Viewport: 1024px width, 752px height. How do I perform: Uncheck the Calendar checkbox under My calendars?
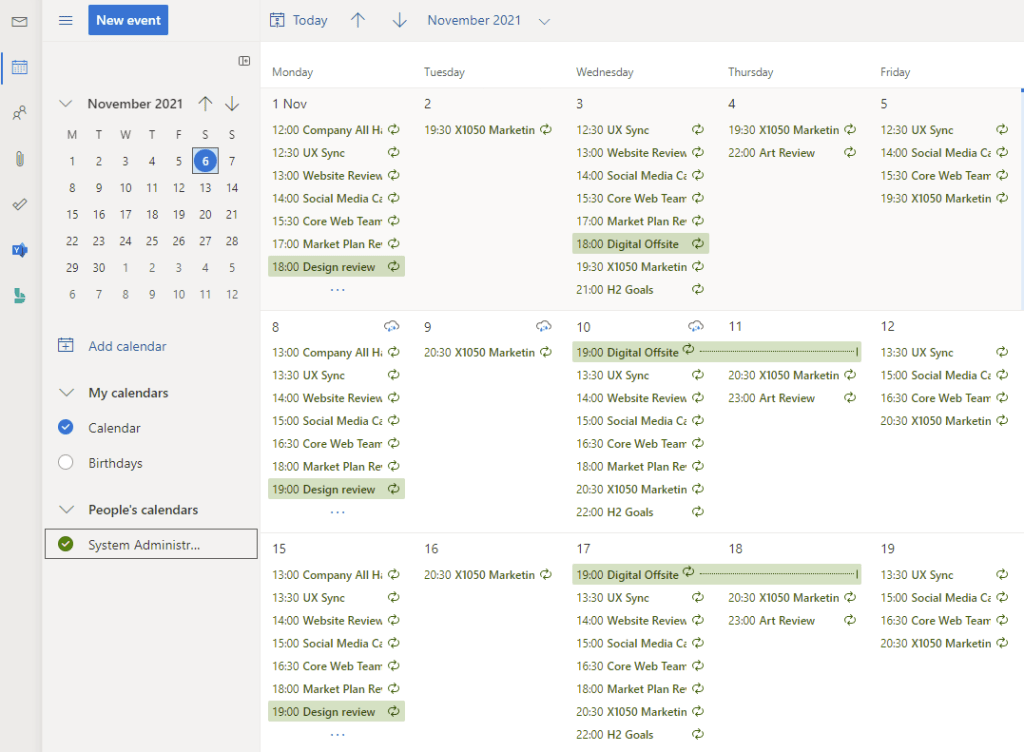click(x=66, y=428)
